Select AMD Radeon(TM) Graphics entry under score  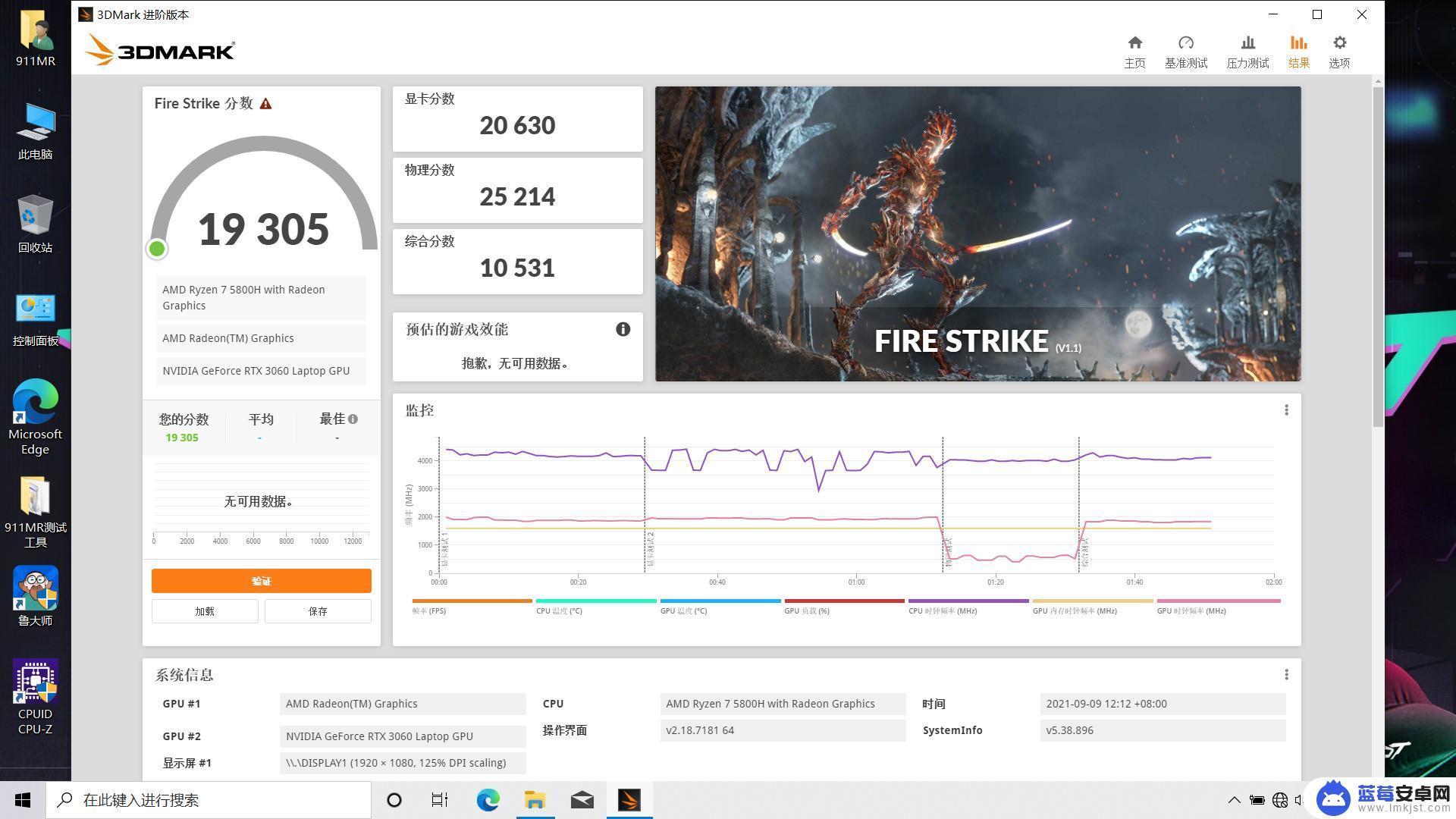(261, 338)
